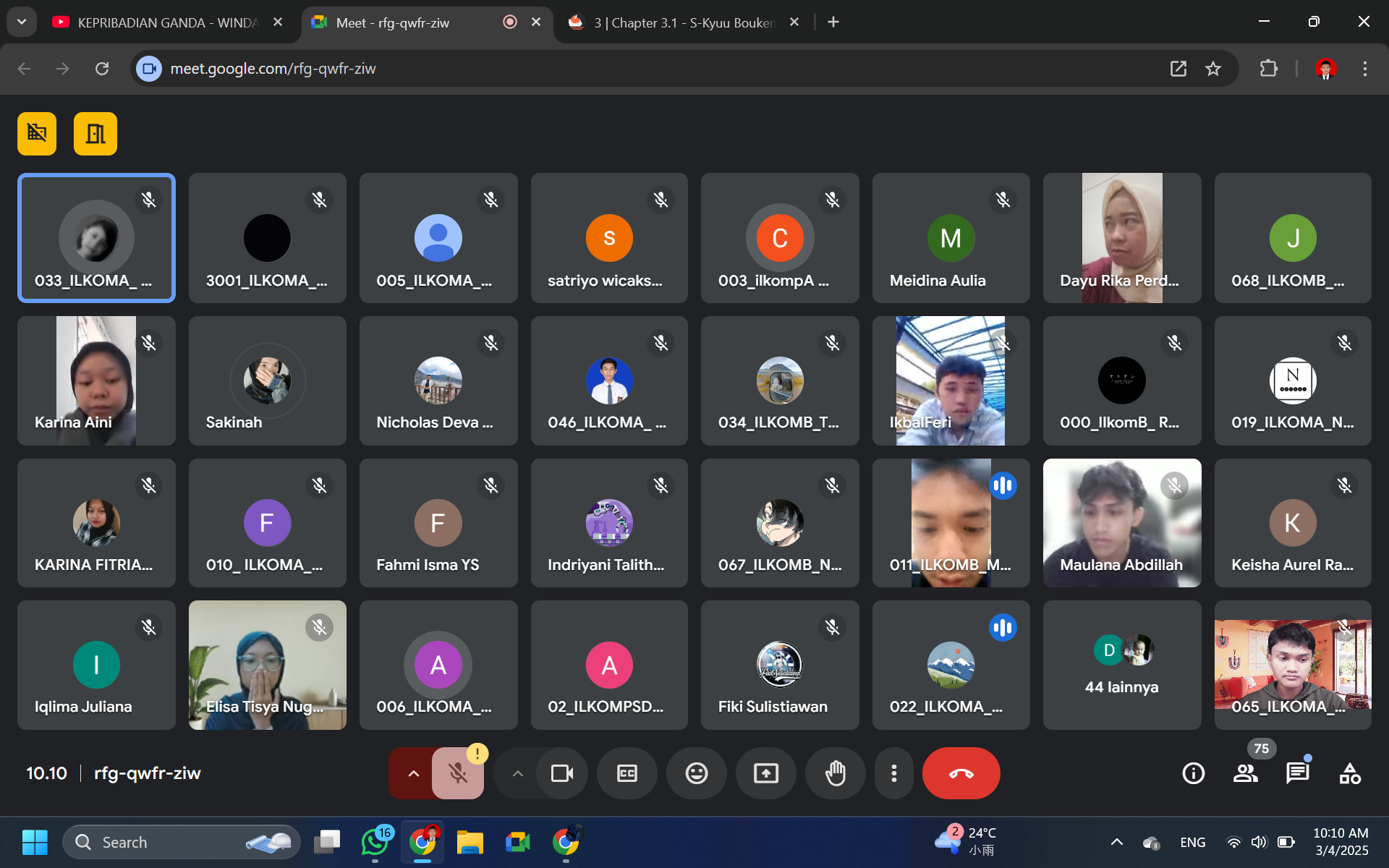Open the emoji reactions button
This screenshot has width=1389, height=868.
(x=696, y=773)
